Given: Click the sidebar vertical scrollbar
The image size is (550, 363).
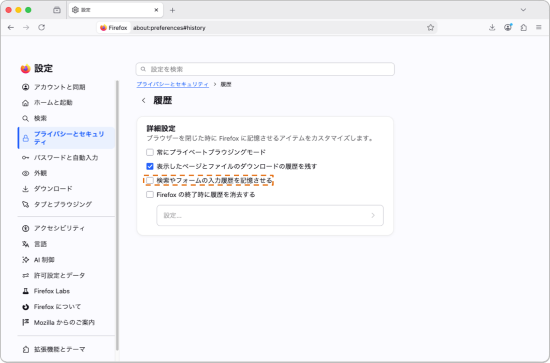Looking at the screenshot, I should coord(117,215).
